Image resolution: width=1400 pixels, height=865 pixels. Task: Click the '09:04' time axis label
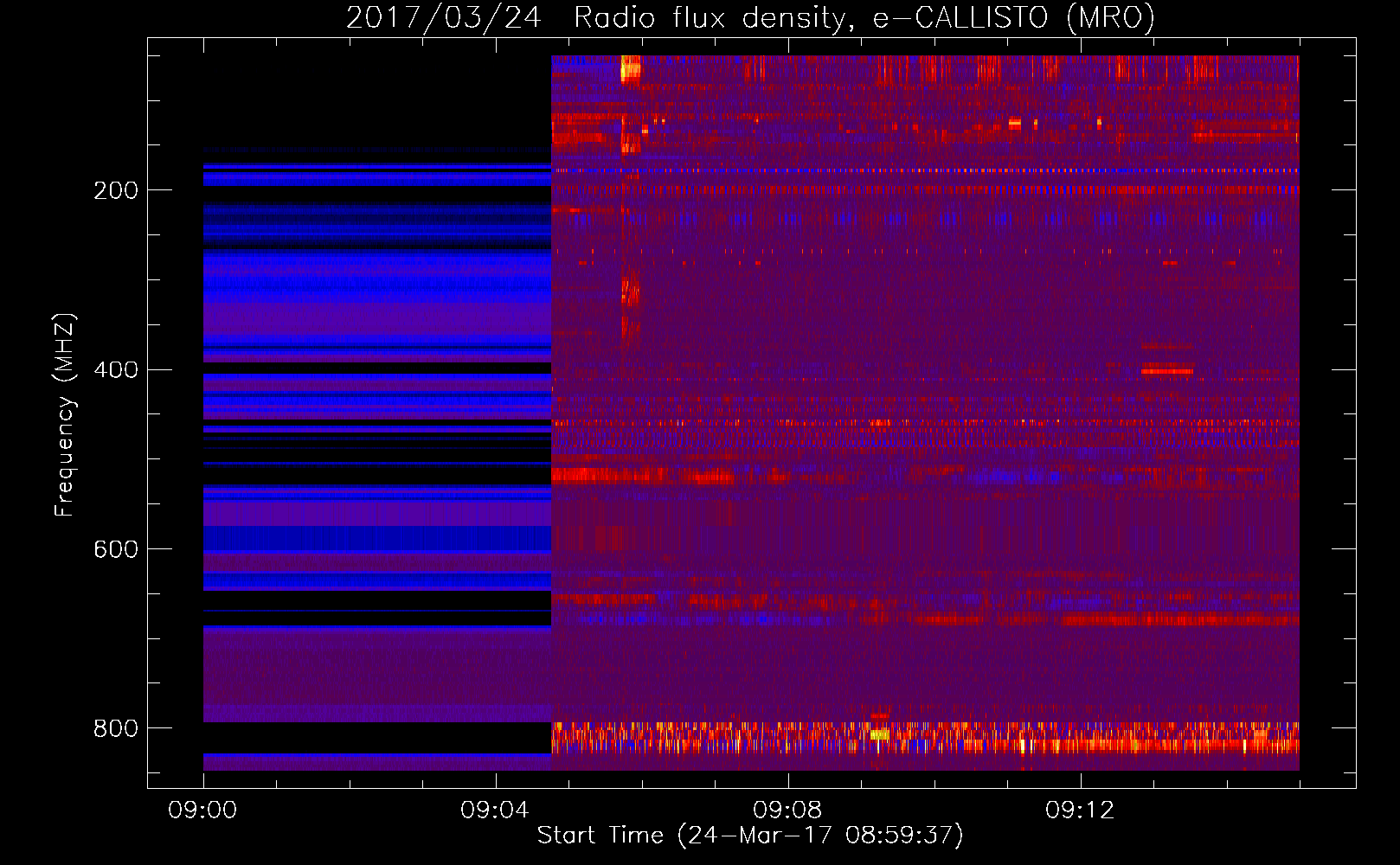495,811
